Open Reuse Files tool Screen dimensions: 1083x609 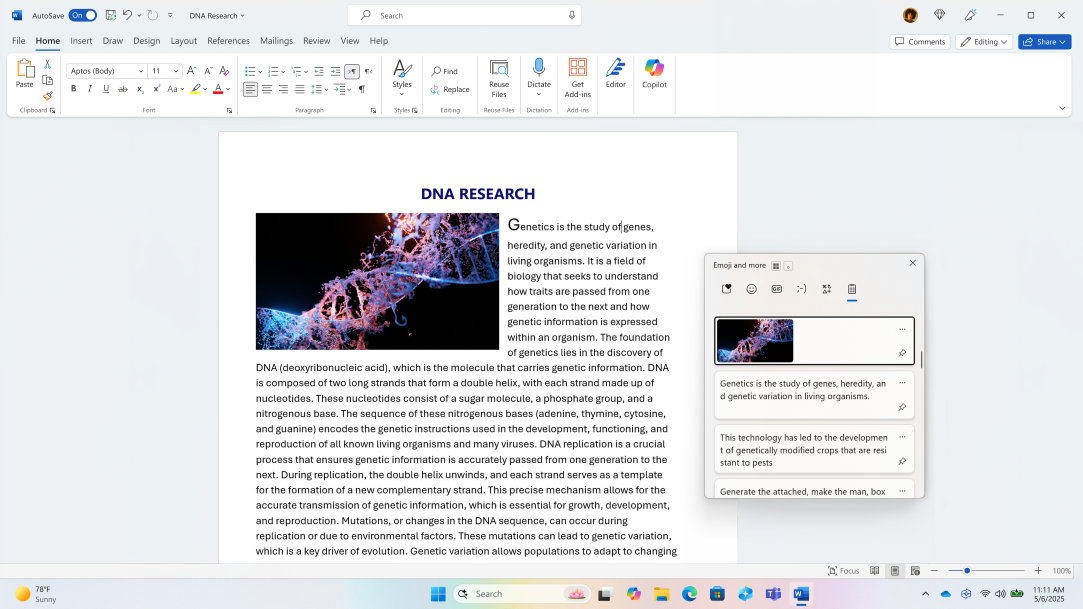point(498,80)
